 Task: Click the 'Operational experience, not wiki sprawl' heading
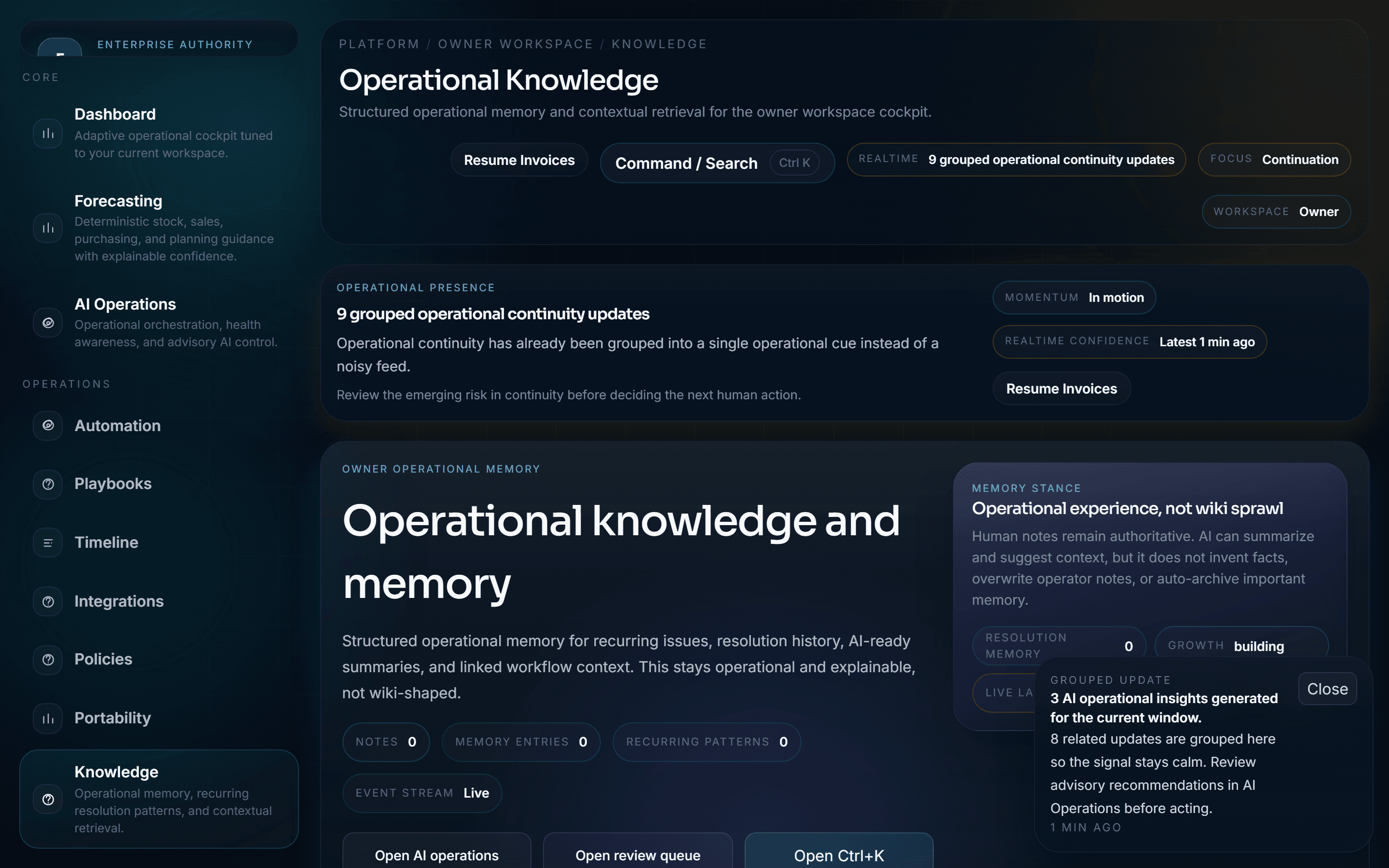[1127, 509]
